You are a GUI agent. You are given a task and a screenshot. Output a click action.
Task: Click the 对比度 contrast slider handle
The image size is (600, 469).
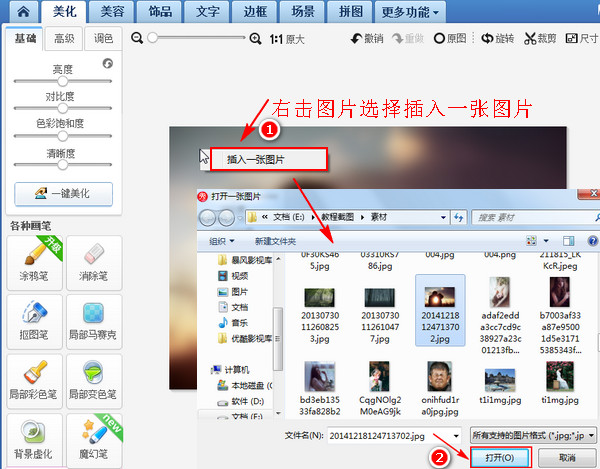pyautogui.click(x=62, y=108)
